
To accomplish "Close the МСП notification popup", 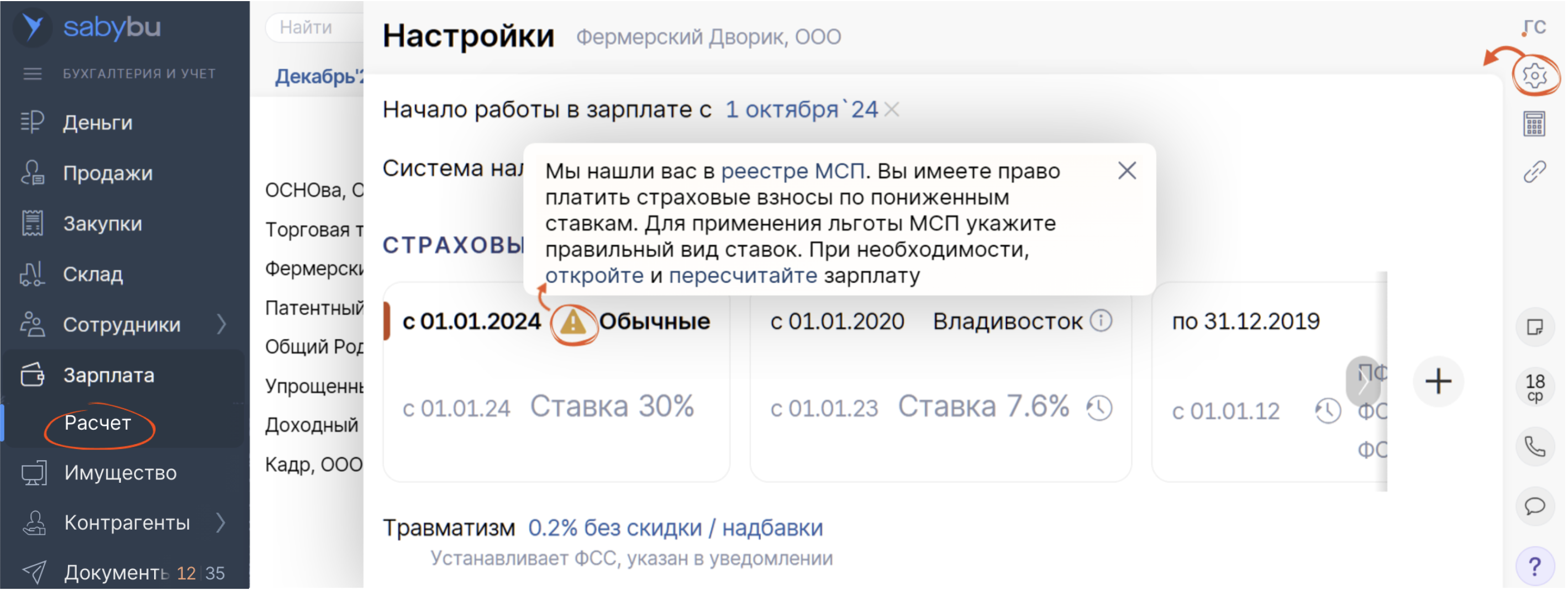I will pyautogui.click(x=1127, y=171).
